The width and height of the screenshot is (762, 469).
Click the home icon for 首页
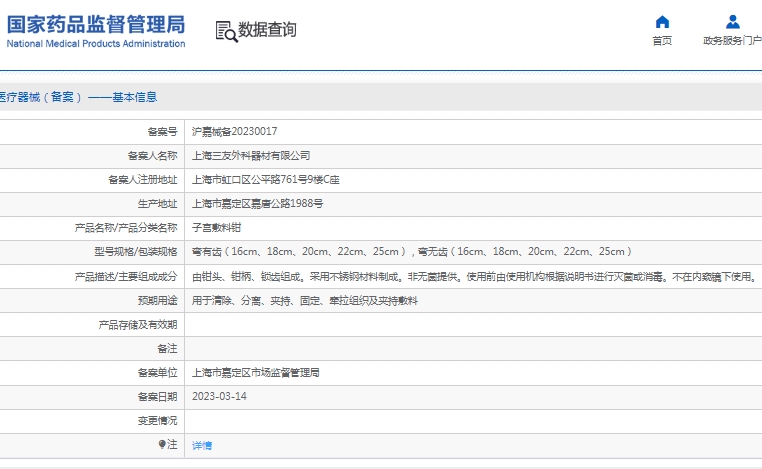click(x=662, y=22)
